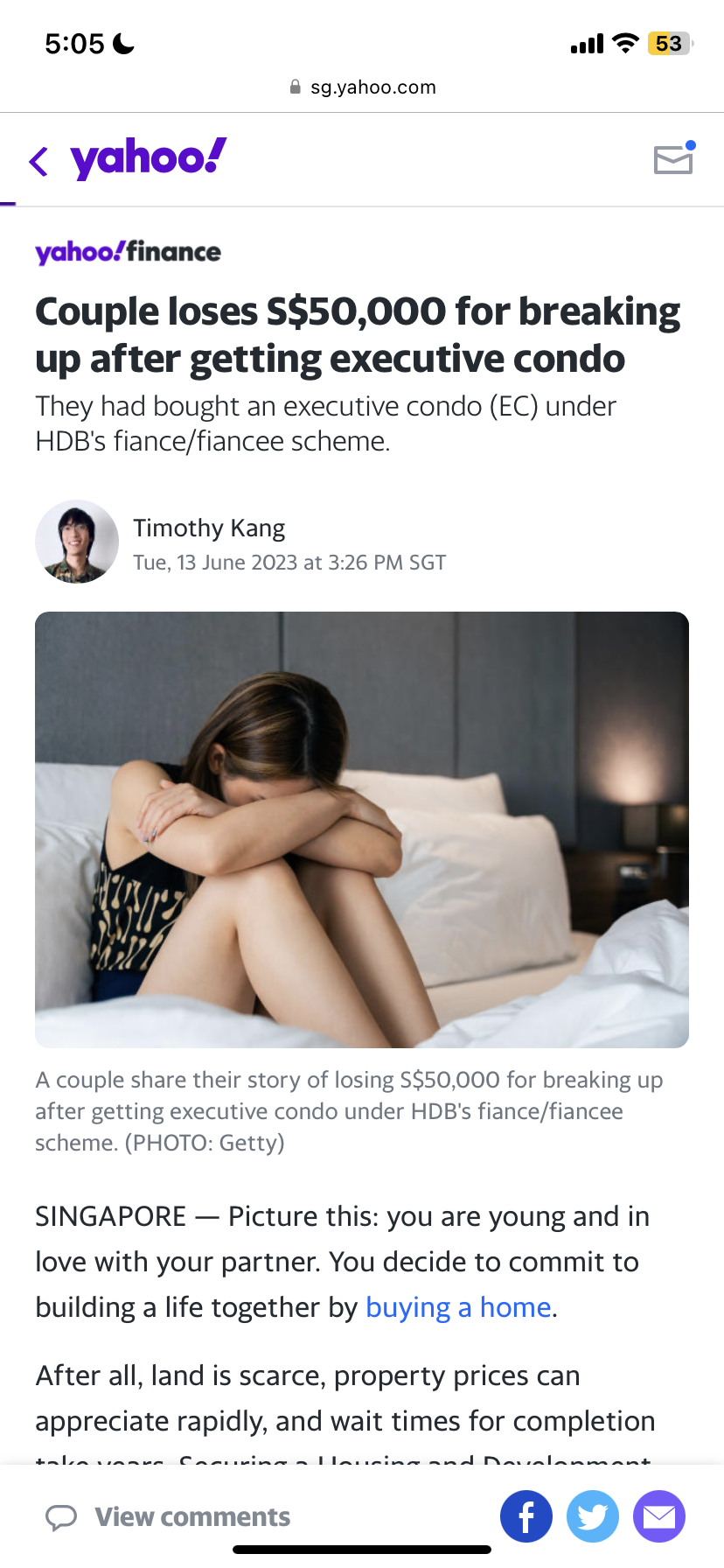Open the mail envelope icon
The width and height of the screenshot is (724, 1568).
coord(674,158)
